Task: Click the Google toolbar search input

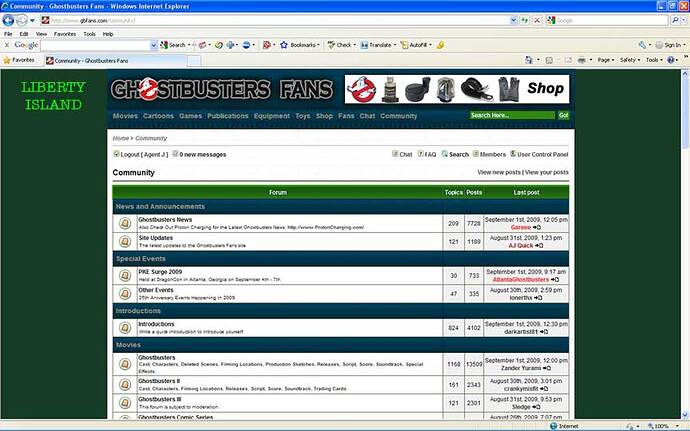Action: tap(95, 45)
